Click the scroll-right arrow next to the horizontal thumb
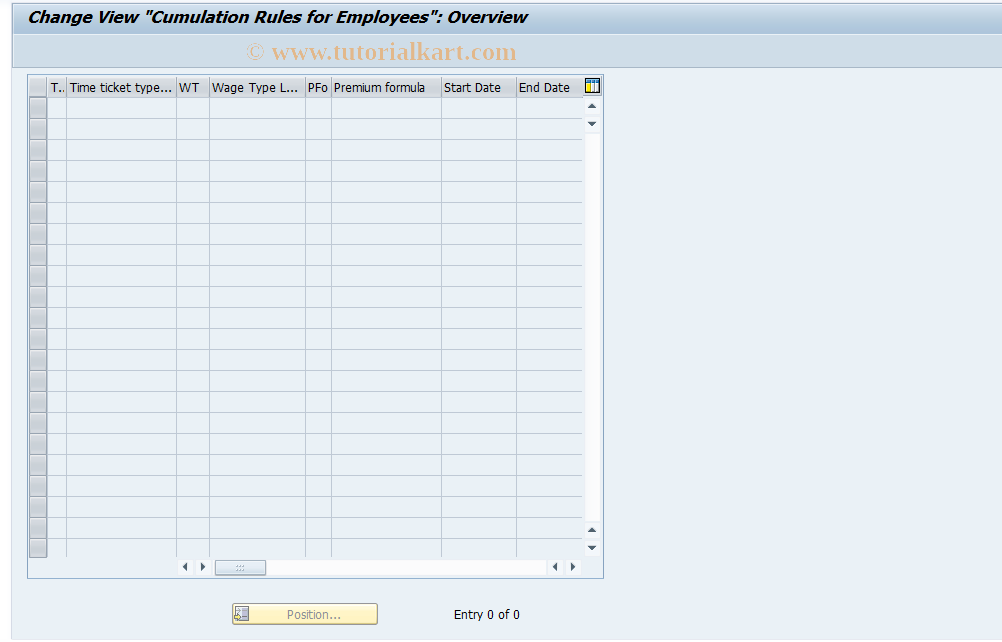The image size is (1002, 642). point(203,567)
